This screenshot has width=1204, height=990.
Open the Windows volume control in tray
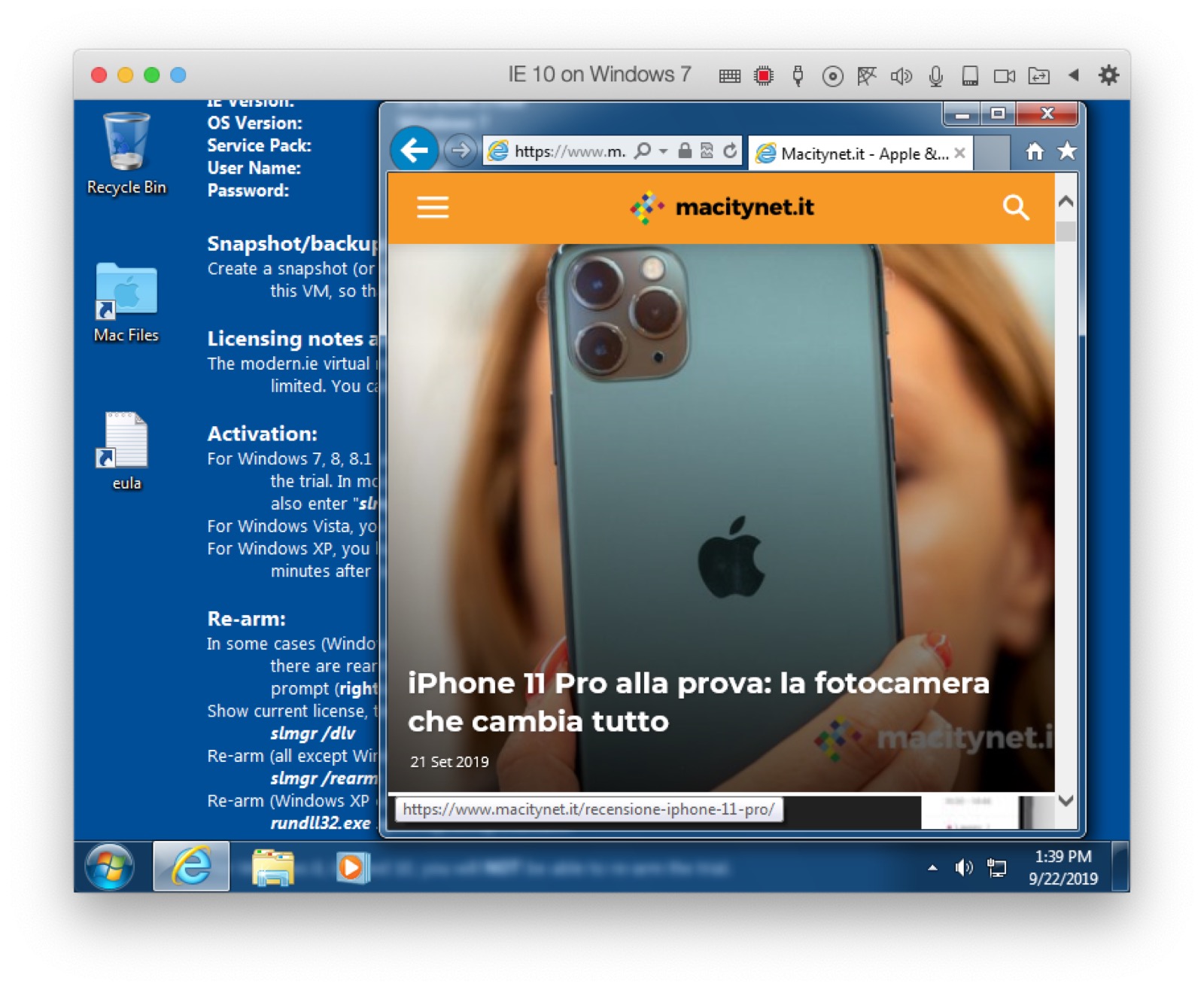(964, 868)
